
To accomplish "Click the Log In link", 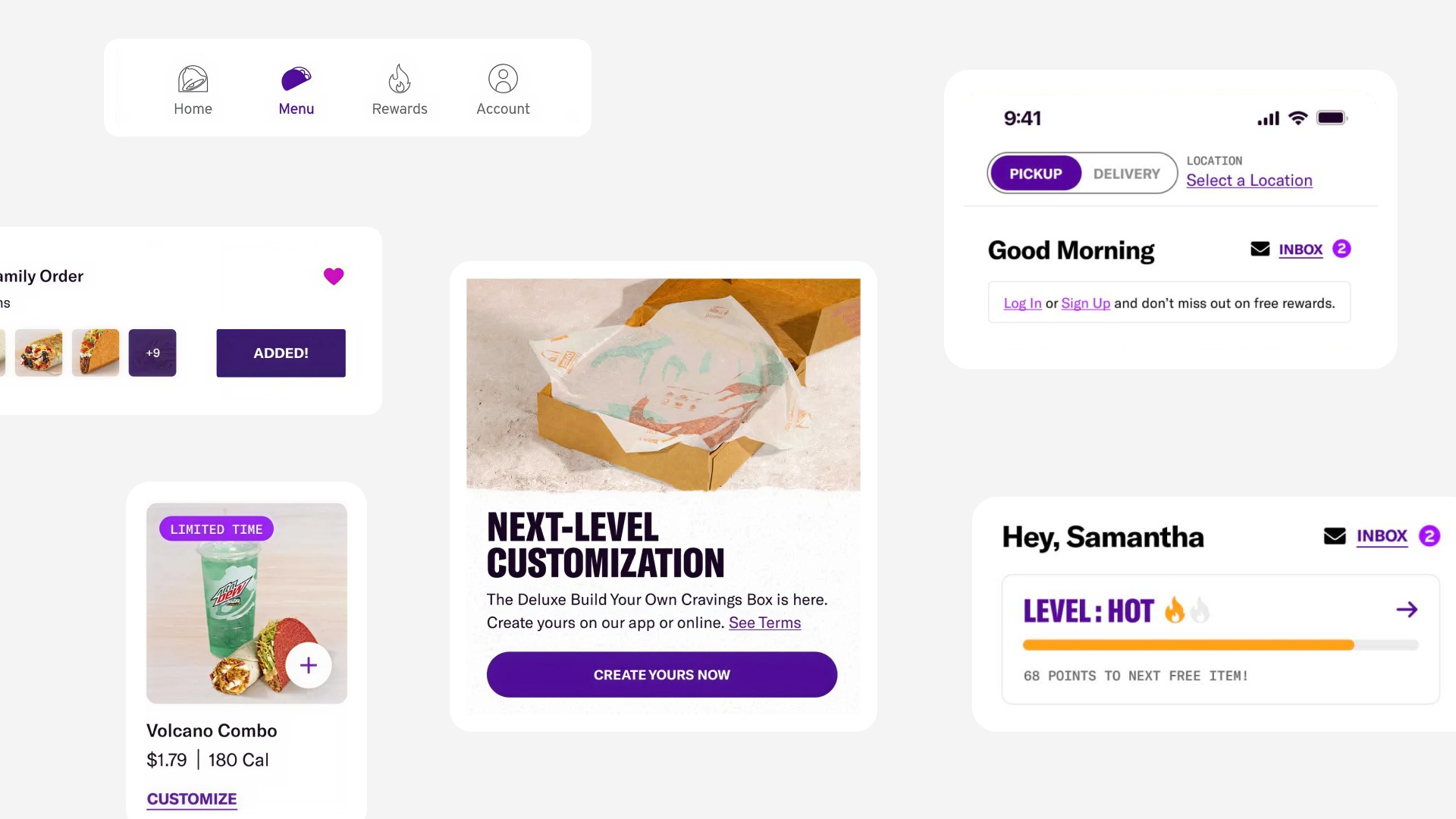I will point(1022,303).
